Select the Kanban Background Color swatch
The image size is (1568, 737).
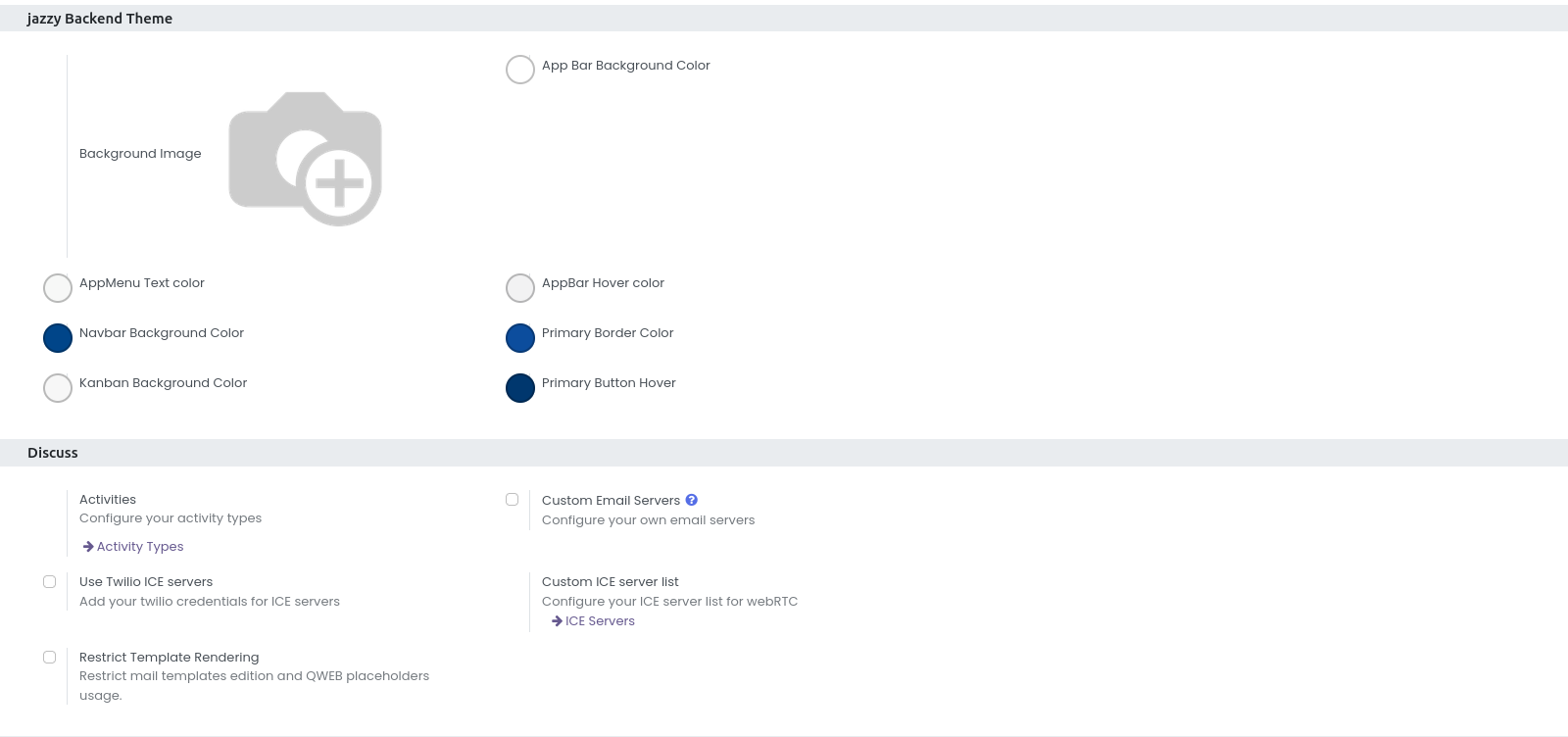[58, 388]
